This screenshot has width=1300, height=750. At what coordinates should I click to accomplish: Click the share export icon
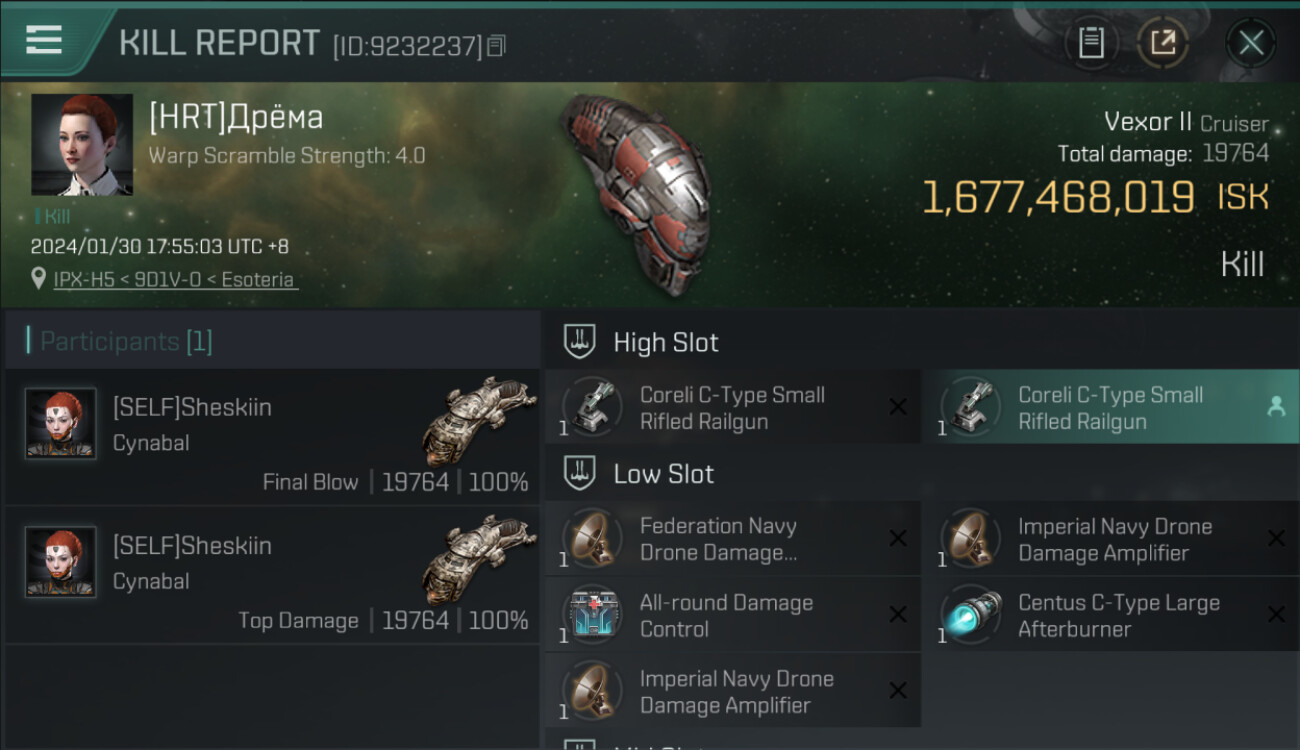click(x=1163, y=42)
